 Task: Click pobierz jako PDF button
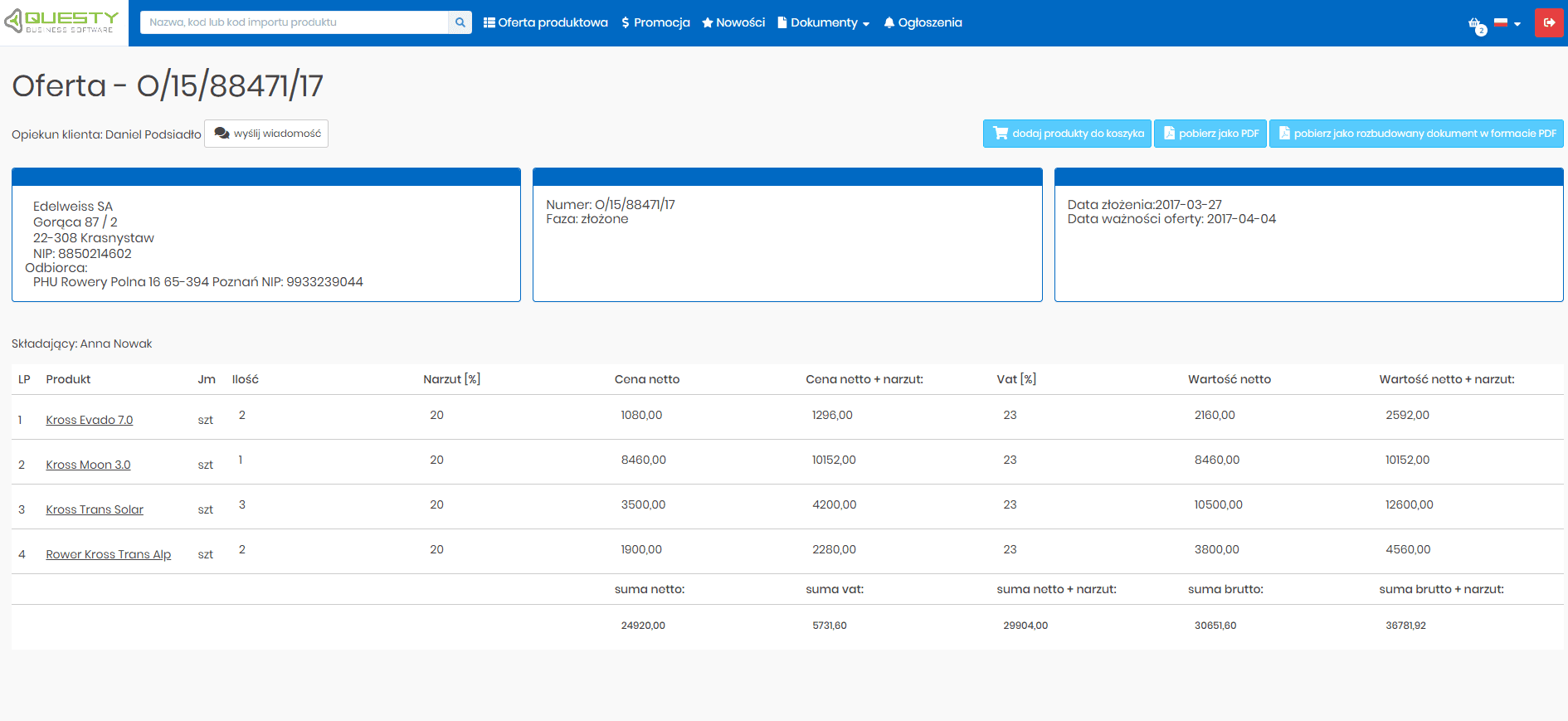(x=1210, y=134)
